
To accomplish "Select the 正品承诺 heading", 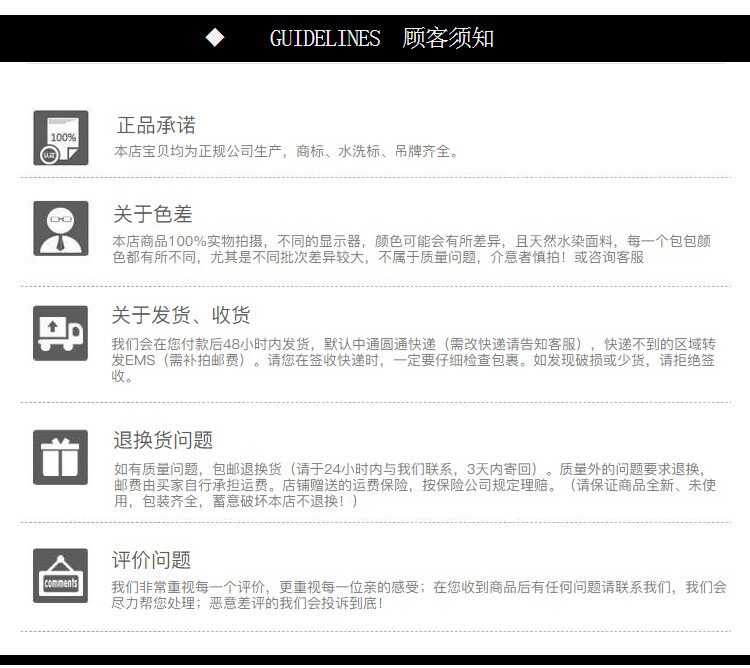I will pos(156,125).
